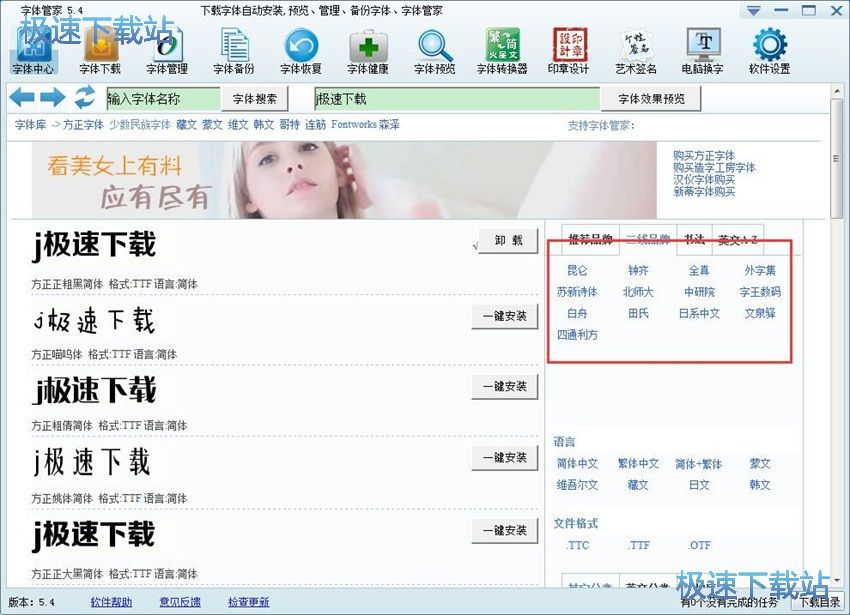Open the 软件帮助 link

pyautogui.click(x=111, y=602)
